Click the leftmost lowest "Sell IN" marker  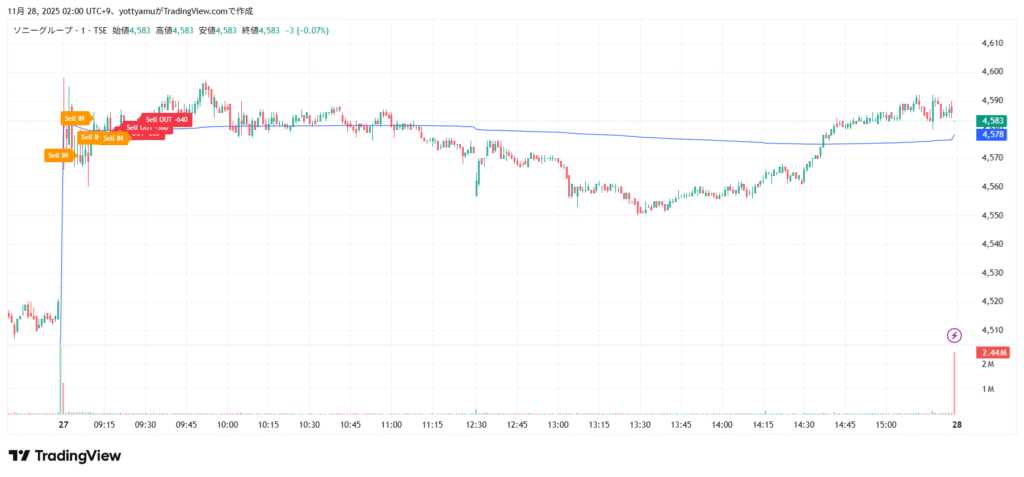[58, 155]
